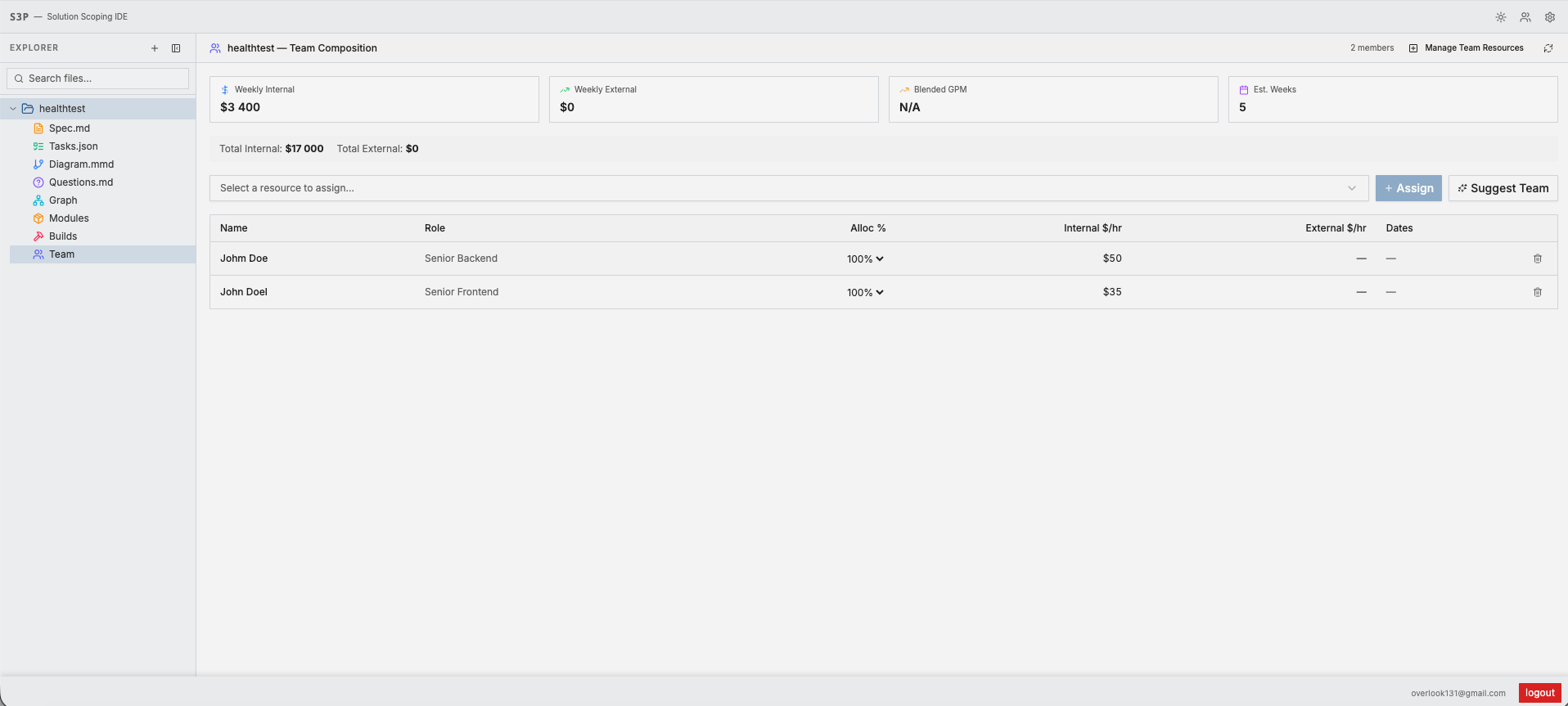
Task: Click the Weekly External trend icon
Action: pos(565,90)
